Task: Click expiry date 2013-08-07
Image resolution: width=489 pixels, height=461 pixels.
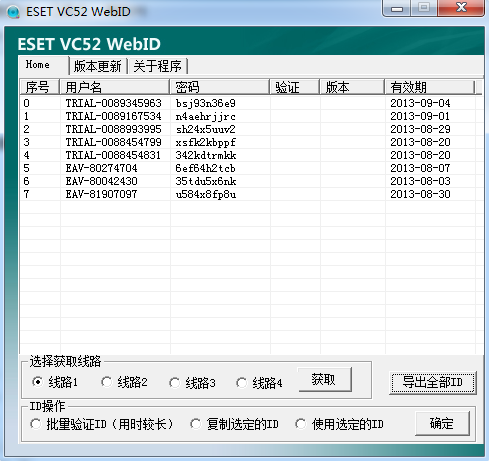Action: 420,168
